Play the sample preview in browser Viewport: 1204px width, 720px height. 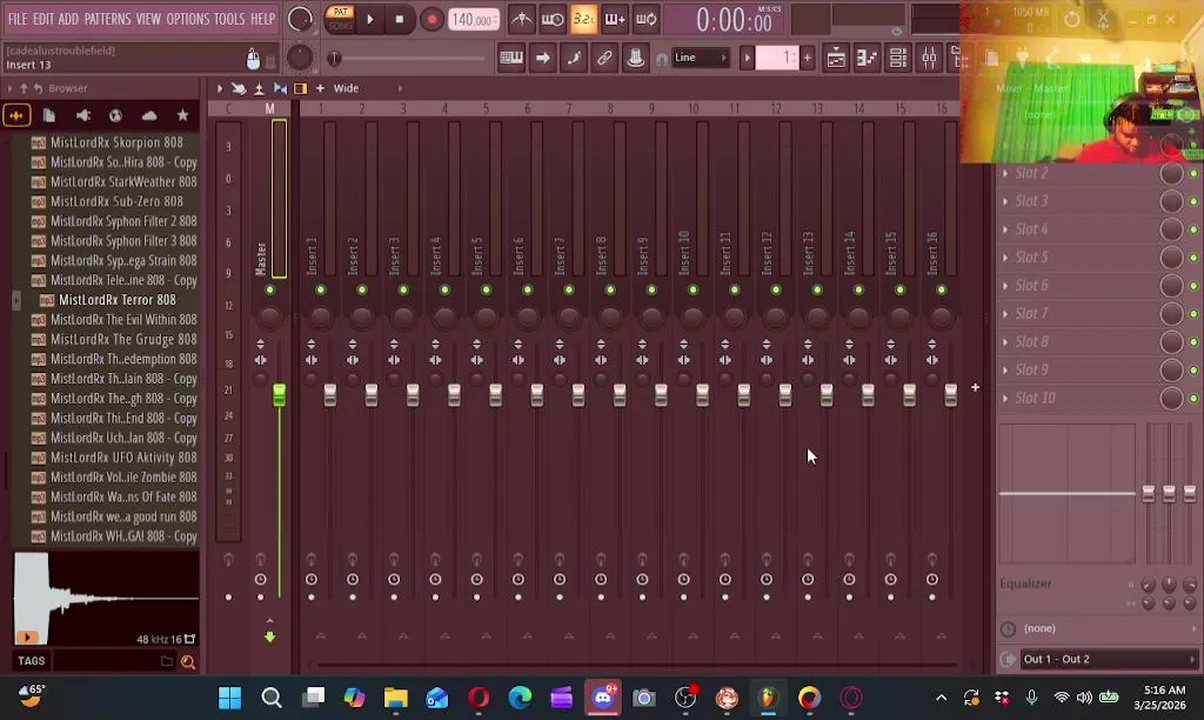pos(27,637)
